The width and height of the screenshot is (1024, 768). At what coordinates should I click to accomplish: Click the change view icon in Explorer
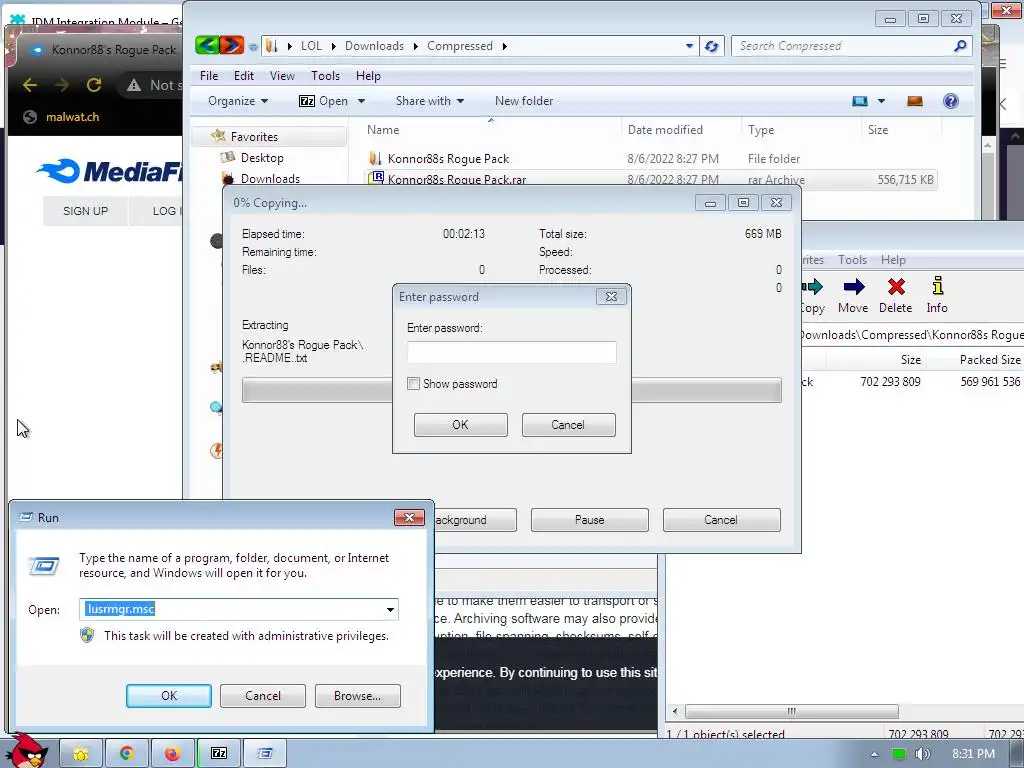[x=860, y=101]
